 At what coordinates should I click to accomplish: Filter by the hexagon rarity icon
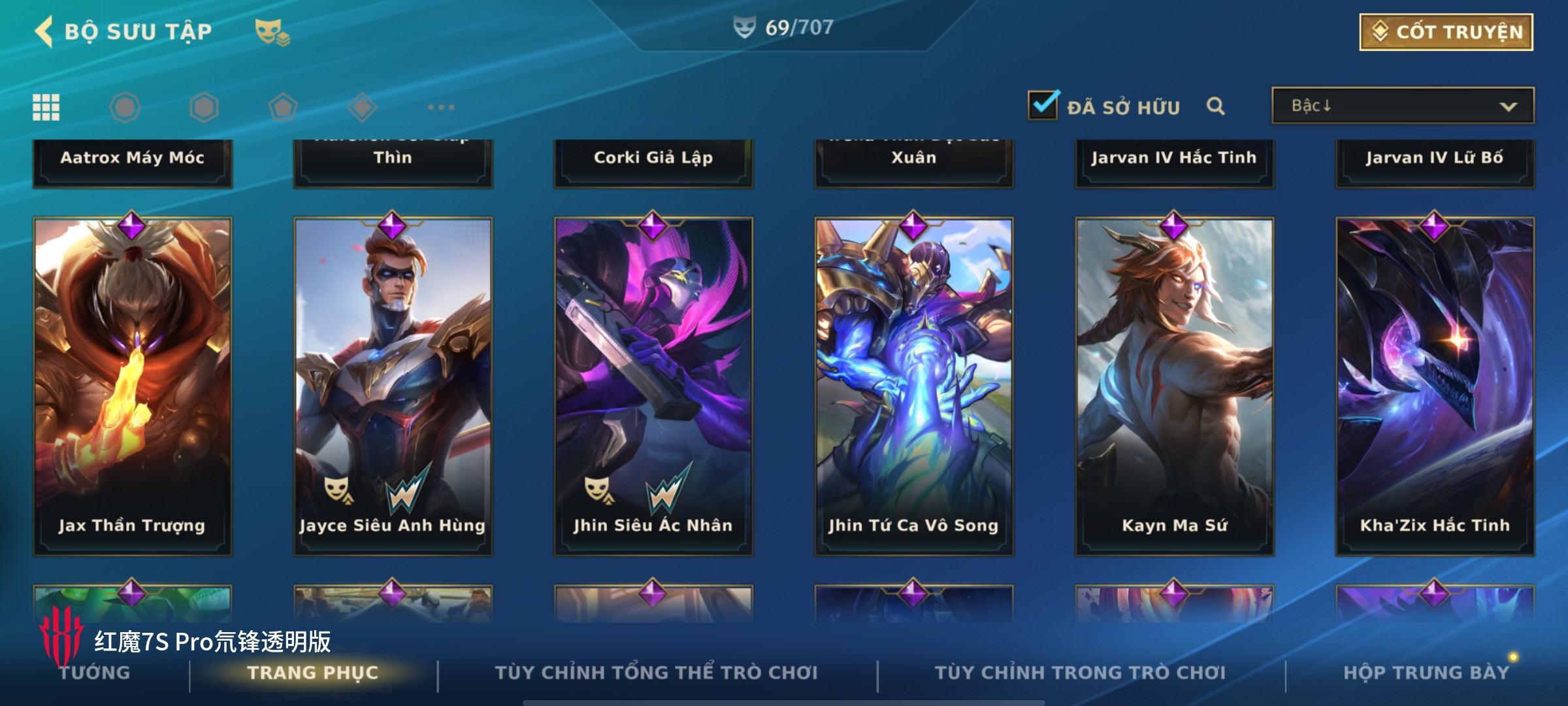[x=204, y=107]
